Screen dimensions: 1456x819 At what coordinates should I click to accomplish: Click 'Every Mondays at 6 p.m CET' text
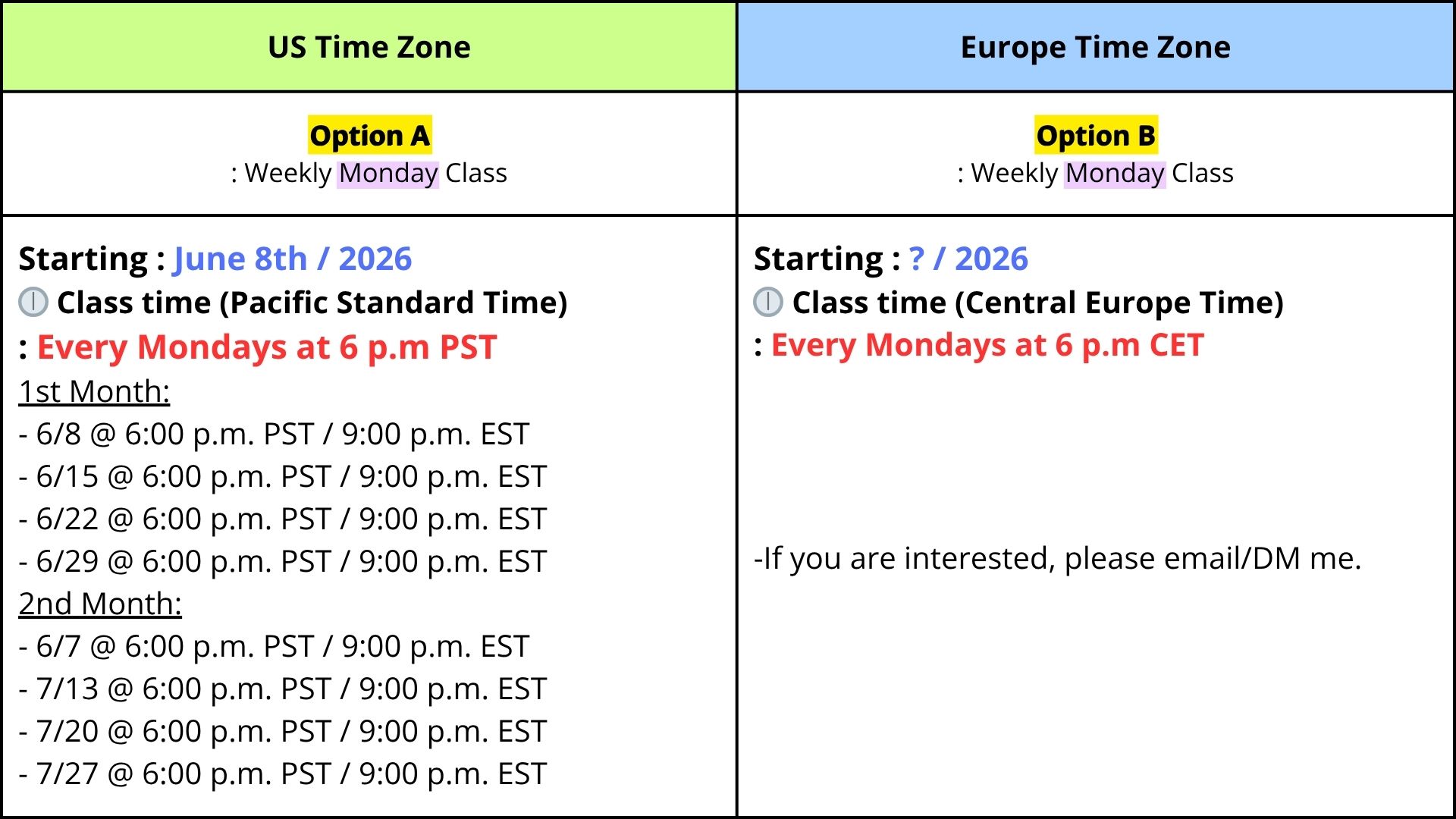pos(987,345)
